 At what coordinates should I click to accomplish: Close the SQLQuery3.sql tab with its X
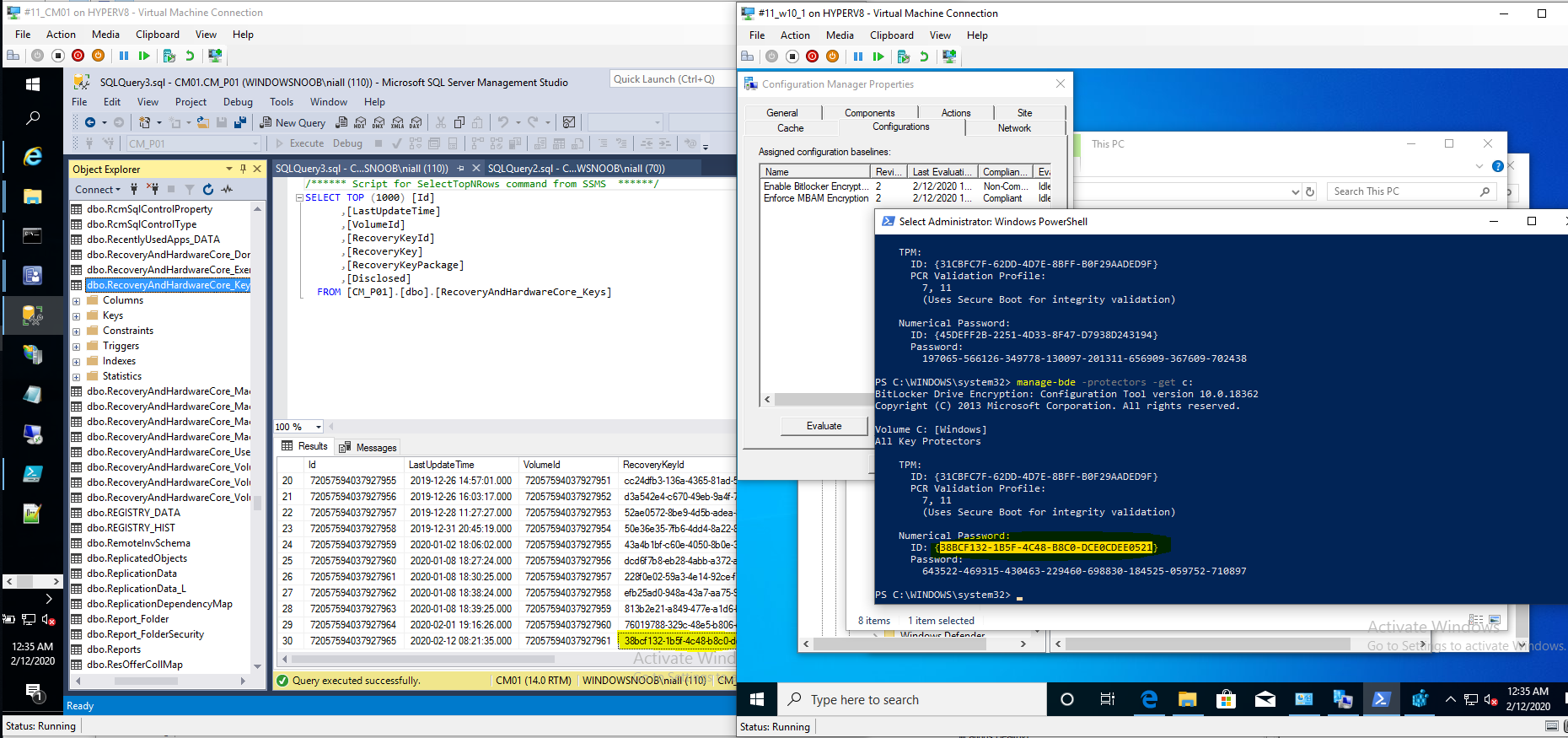[x=475, y=168]
